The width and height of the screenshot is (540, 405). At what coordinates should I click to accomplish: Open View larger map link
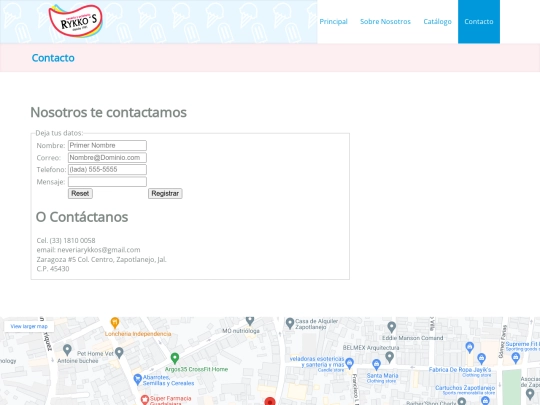click(x=29, y=326)
